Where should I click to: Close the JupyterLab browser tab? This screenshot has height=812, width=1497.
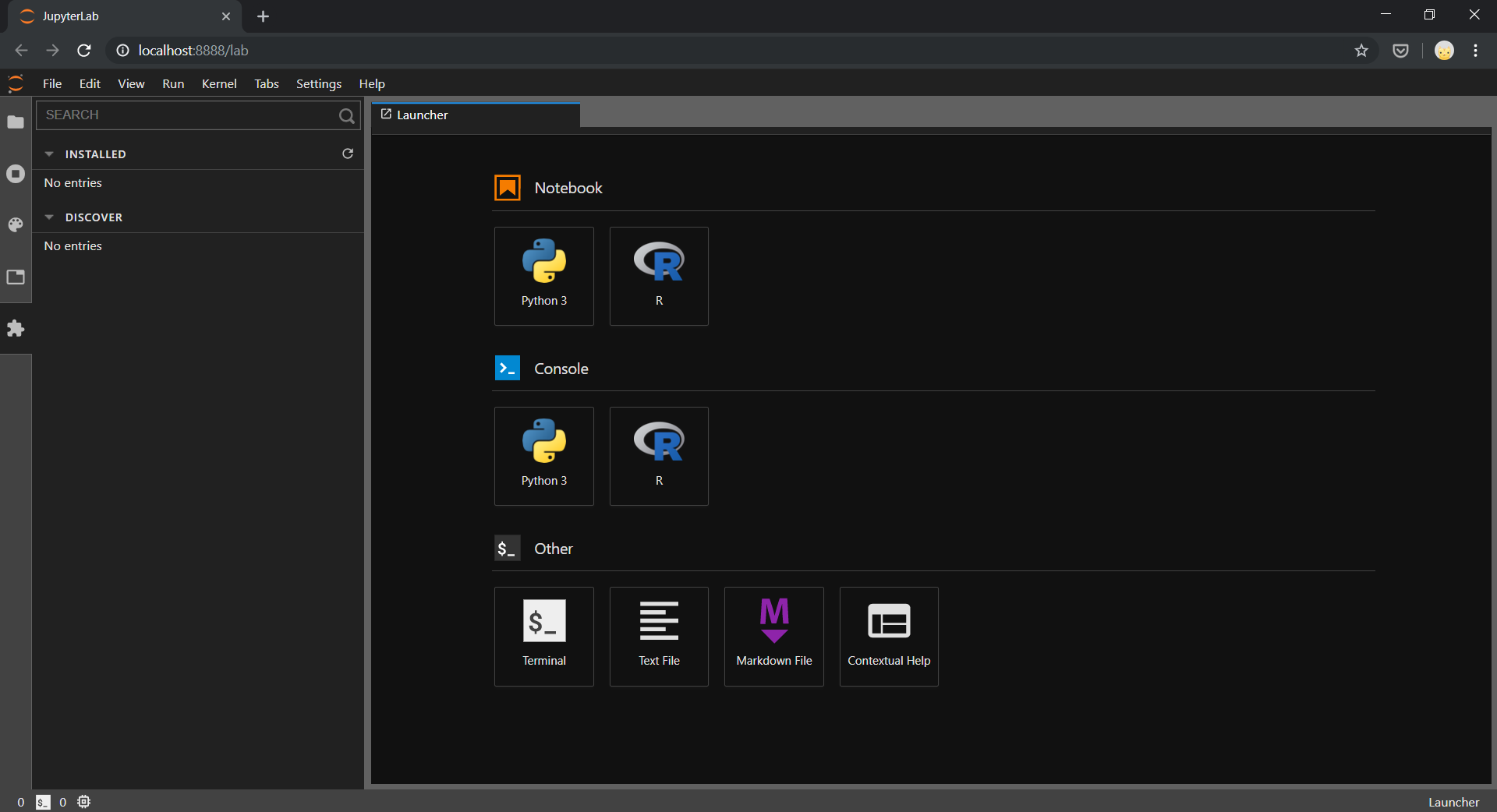click(226, 16)
